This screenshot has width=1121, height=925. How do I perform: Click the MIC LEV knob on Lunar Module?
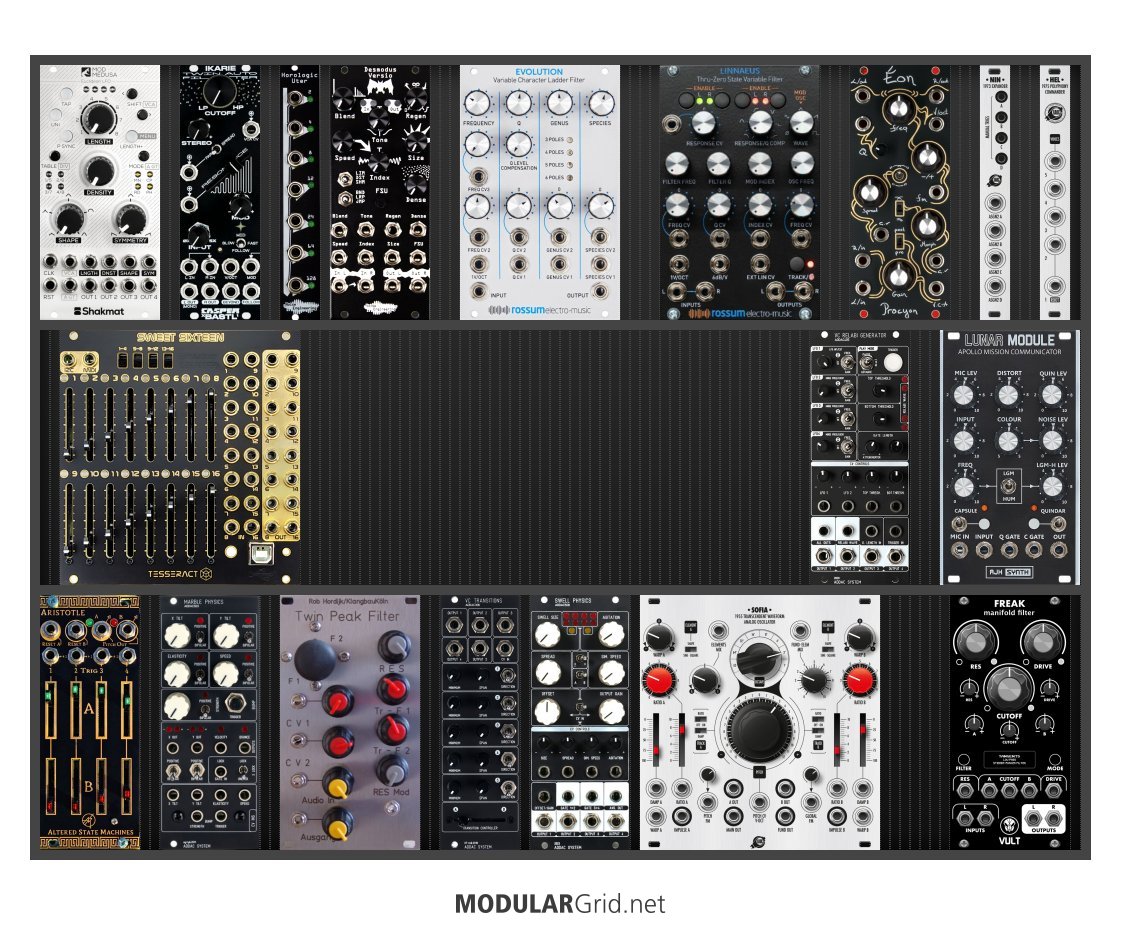[964, 395]
